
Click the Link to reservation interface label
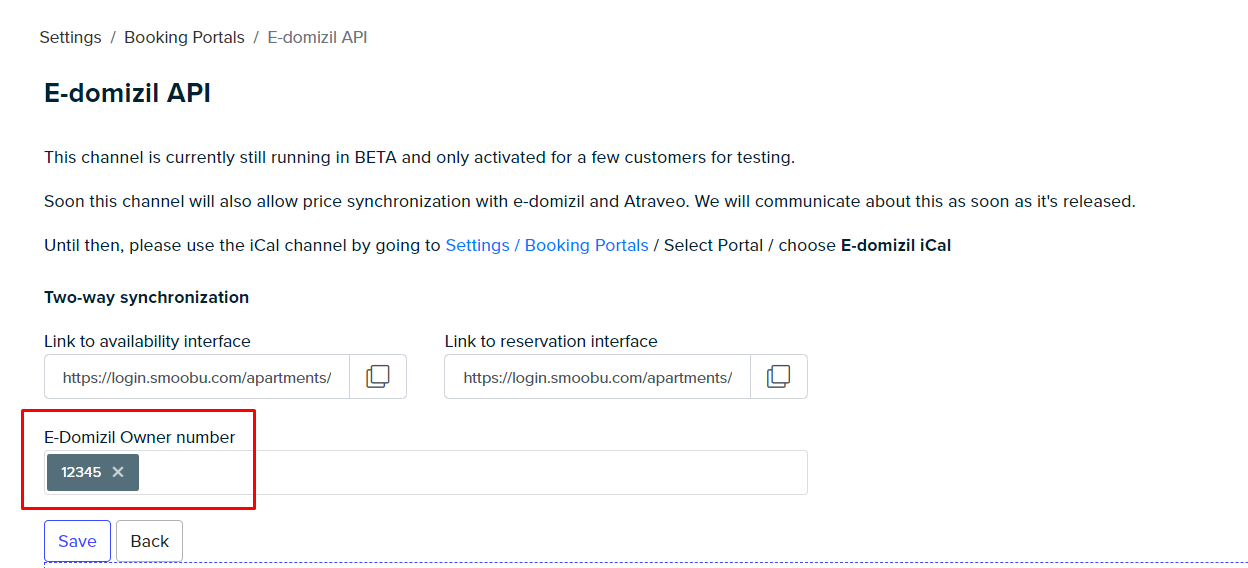click(551, 341)
